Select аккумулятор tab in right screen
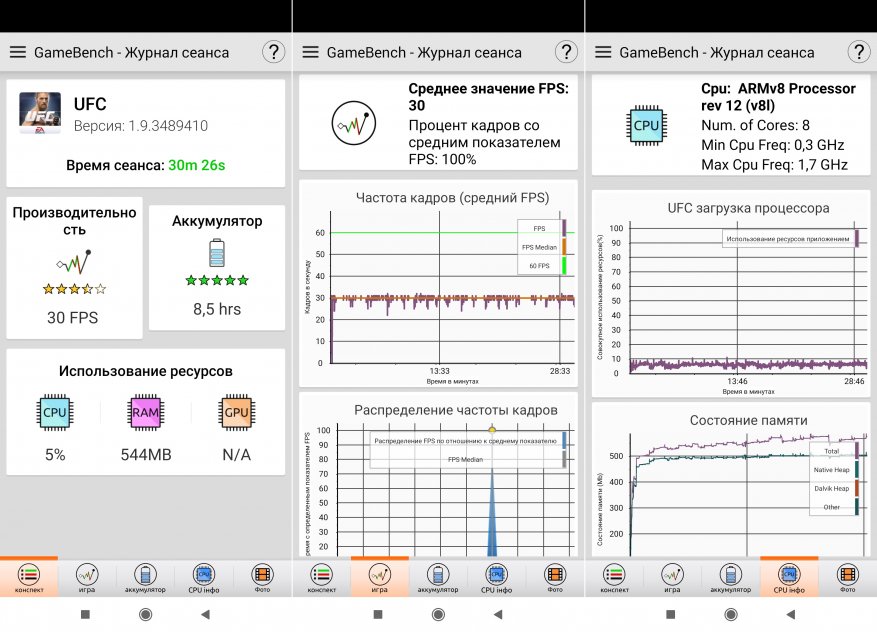 [x=730, y=578]
